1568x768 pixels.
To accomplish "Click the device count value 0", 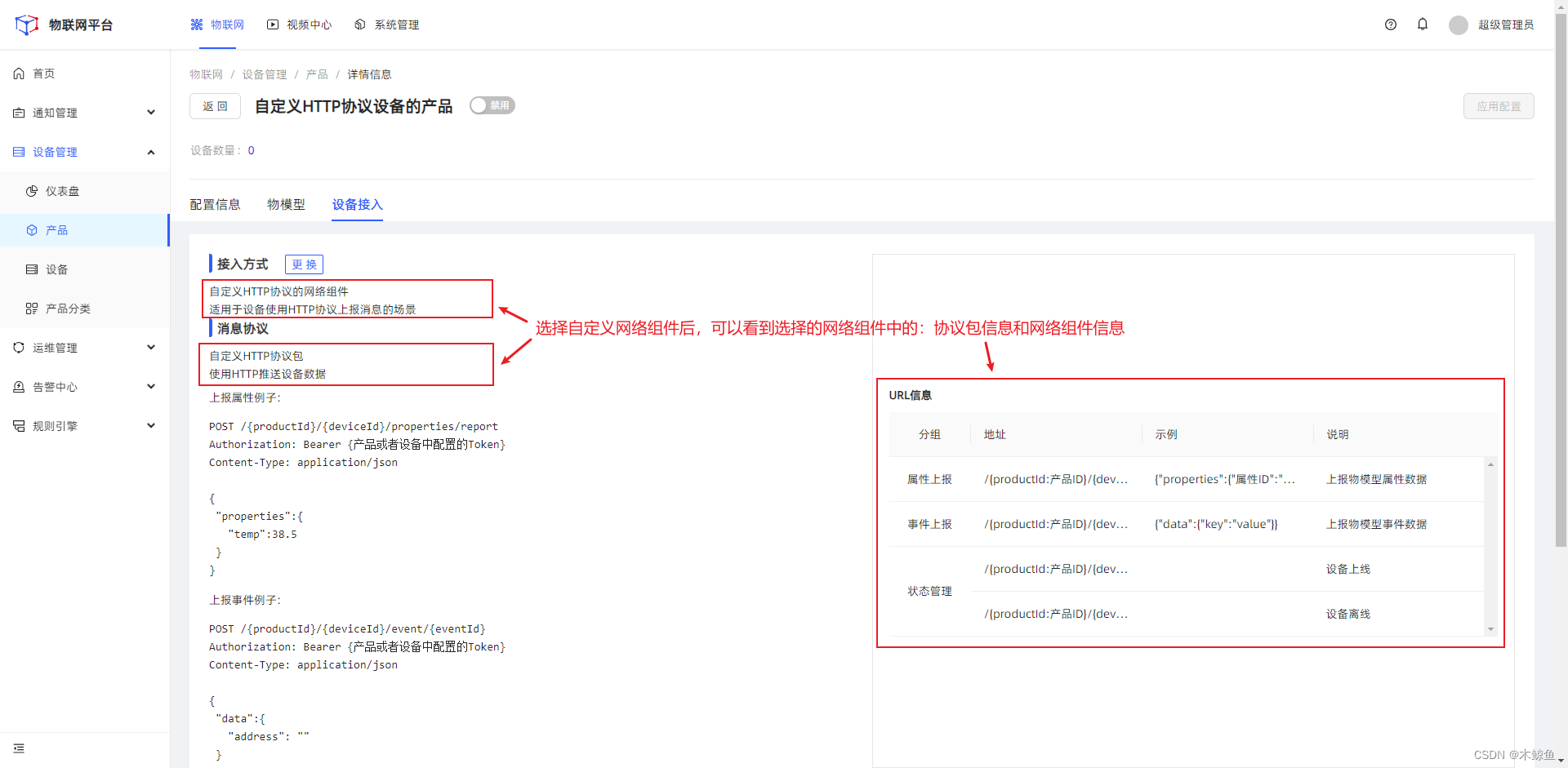I will coord(252,150).
